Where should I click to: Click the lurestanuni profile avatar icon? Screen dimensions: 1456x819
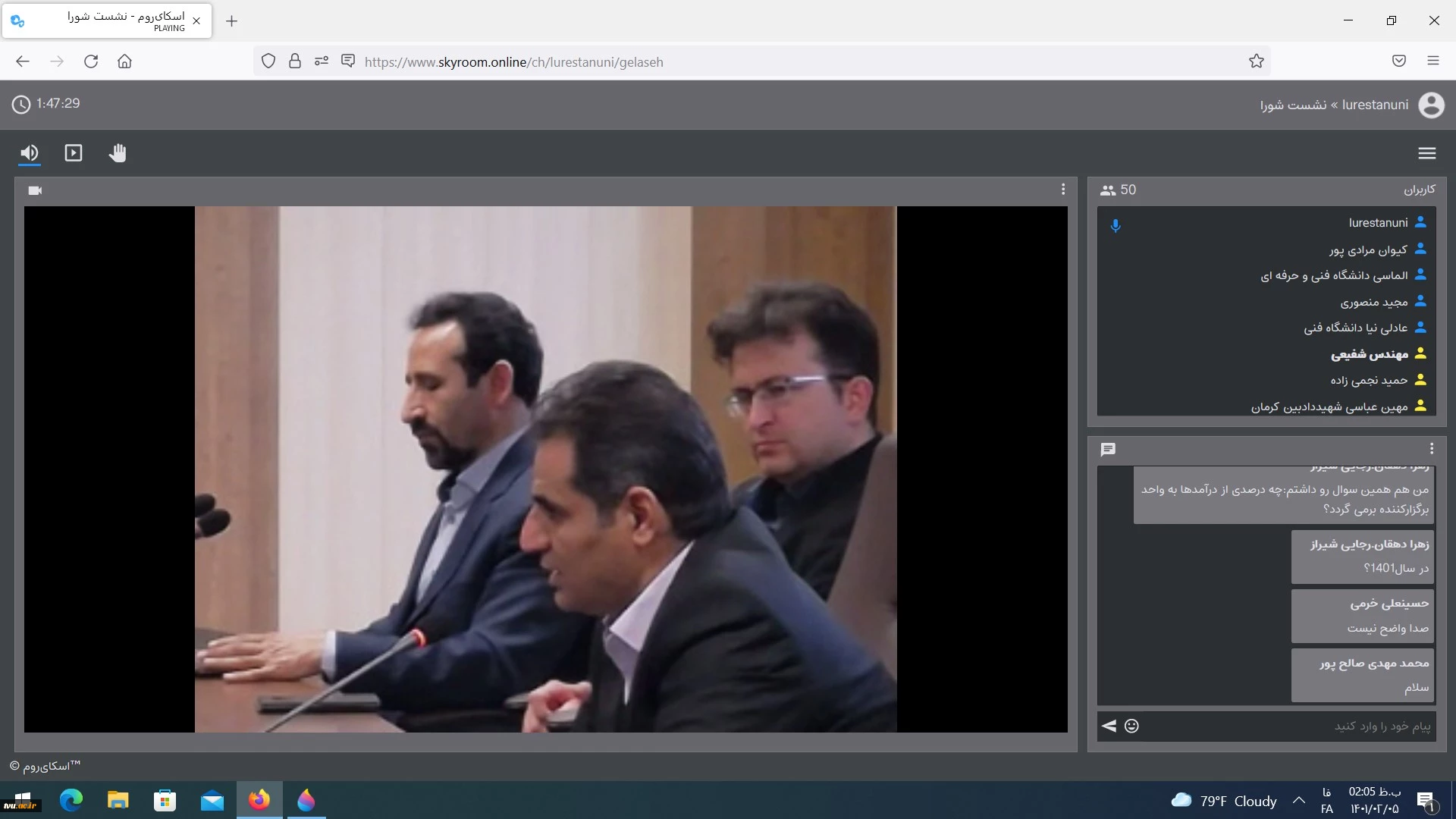(x=1431, y=105)
